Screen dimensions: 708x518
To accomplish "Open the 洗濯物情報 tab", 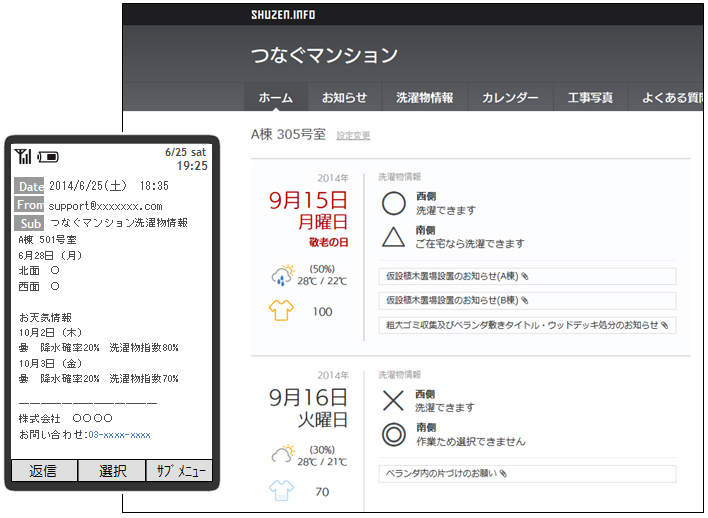I will [424, 98].
